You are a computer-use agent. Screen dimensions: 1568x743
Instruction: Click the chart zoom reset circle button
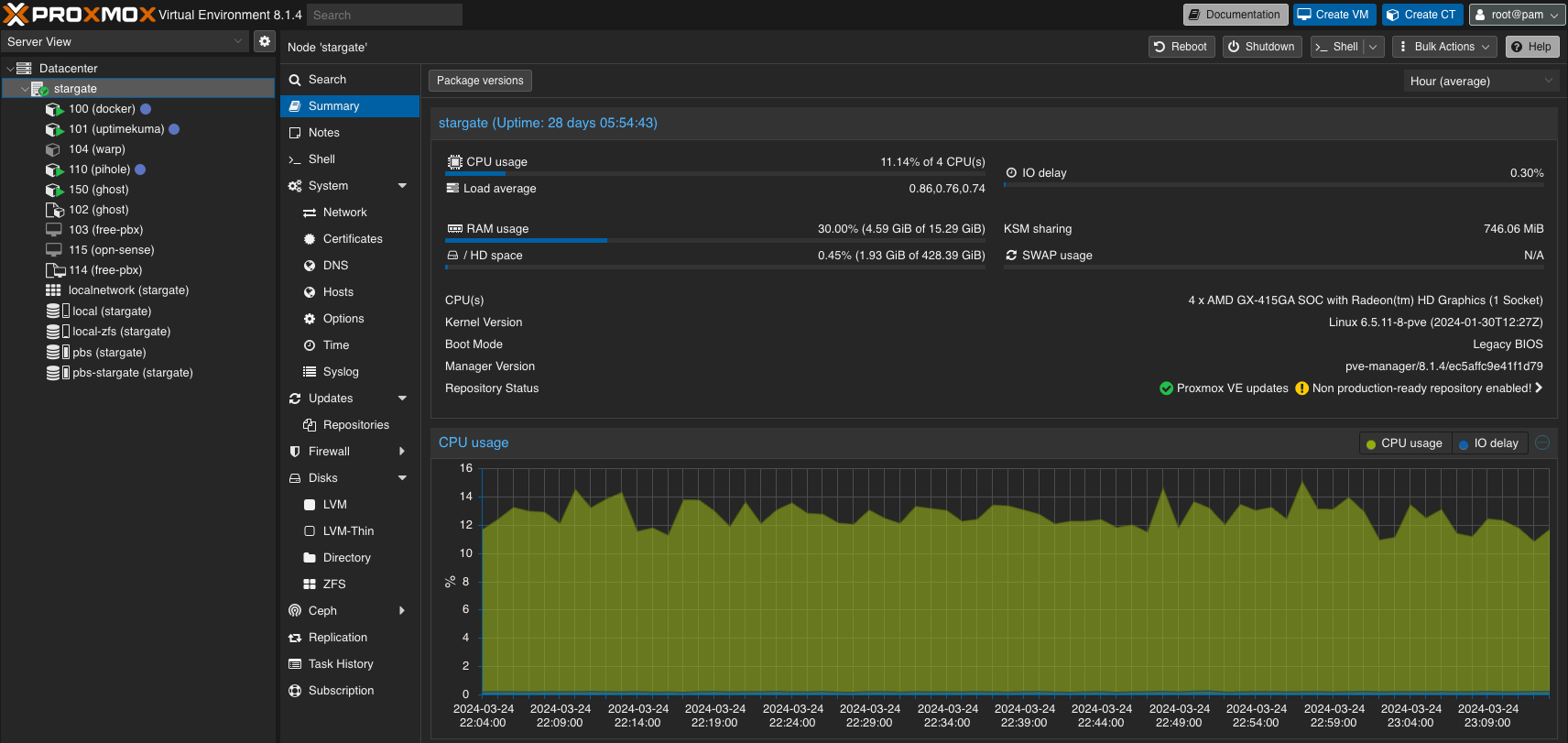(x=1542, y=443)
